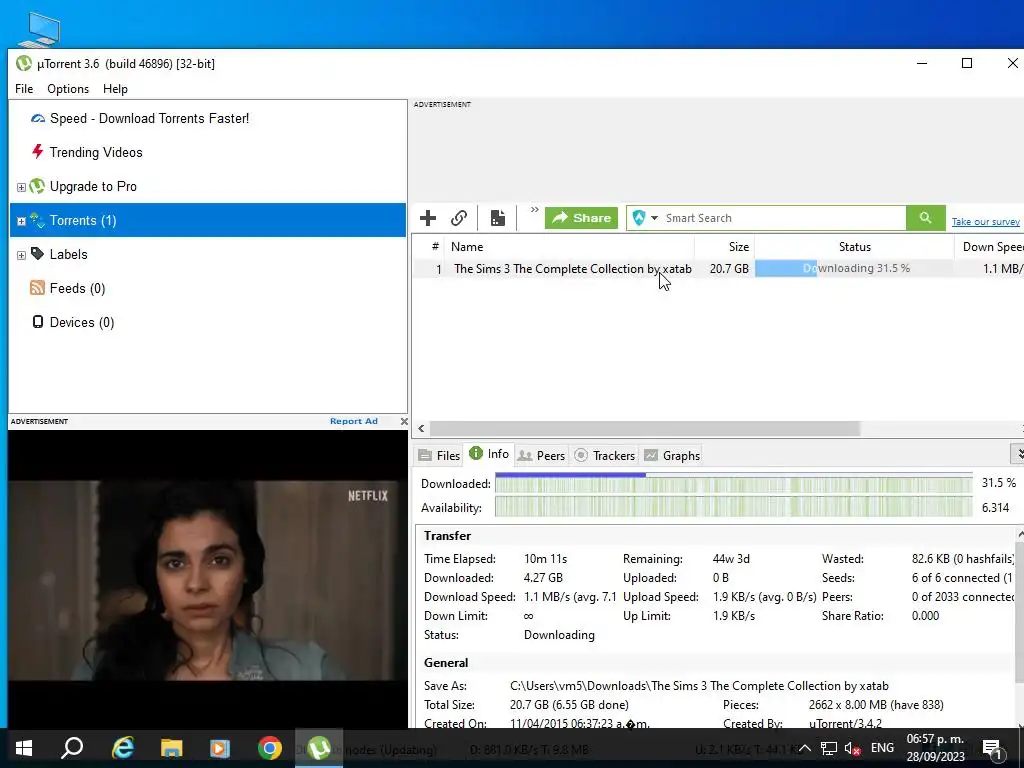
Task: Switch to the Trackers tab
Action: 605,456
